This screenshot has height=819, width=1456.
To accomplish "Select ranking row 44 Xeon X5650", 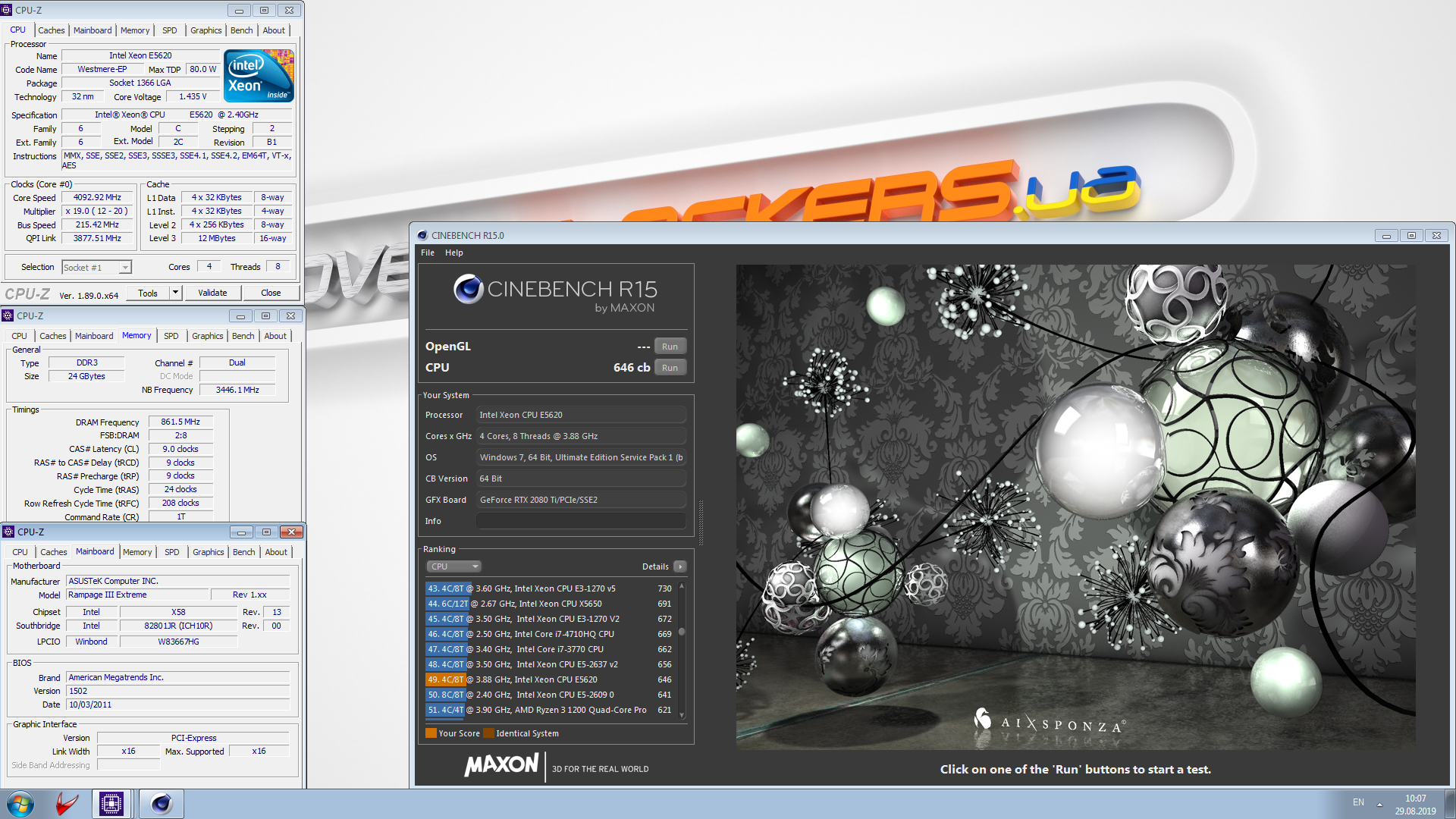I will [550, 604].
